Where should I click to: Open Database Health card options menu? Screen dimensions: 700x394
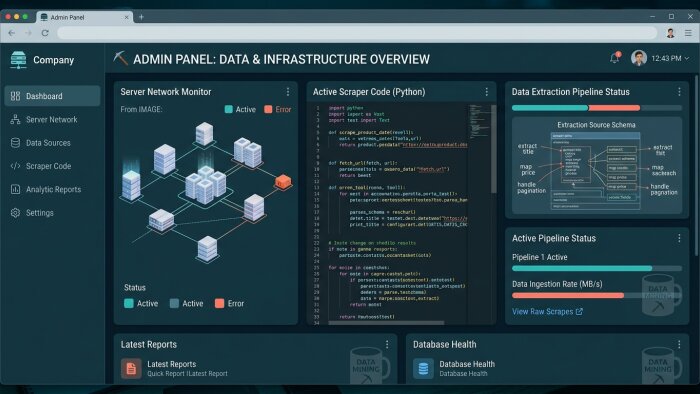click(679, 344)
